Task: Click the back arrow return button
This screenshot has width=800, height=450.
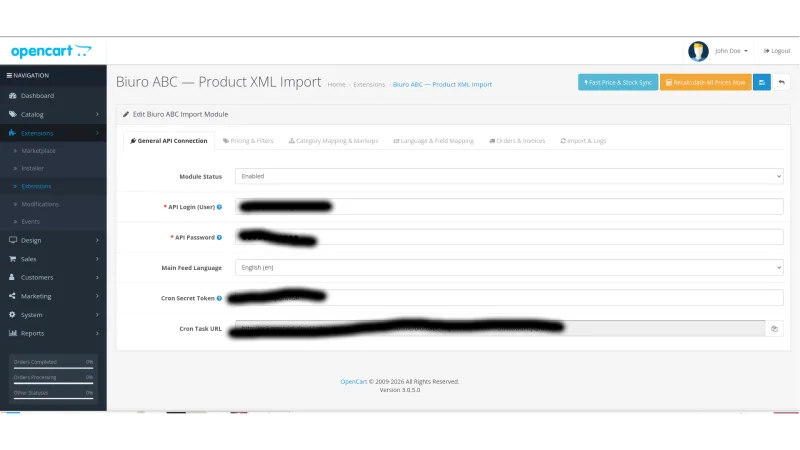Action: pos(781,82)
